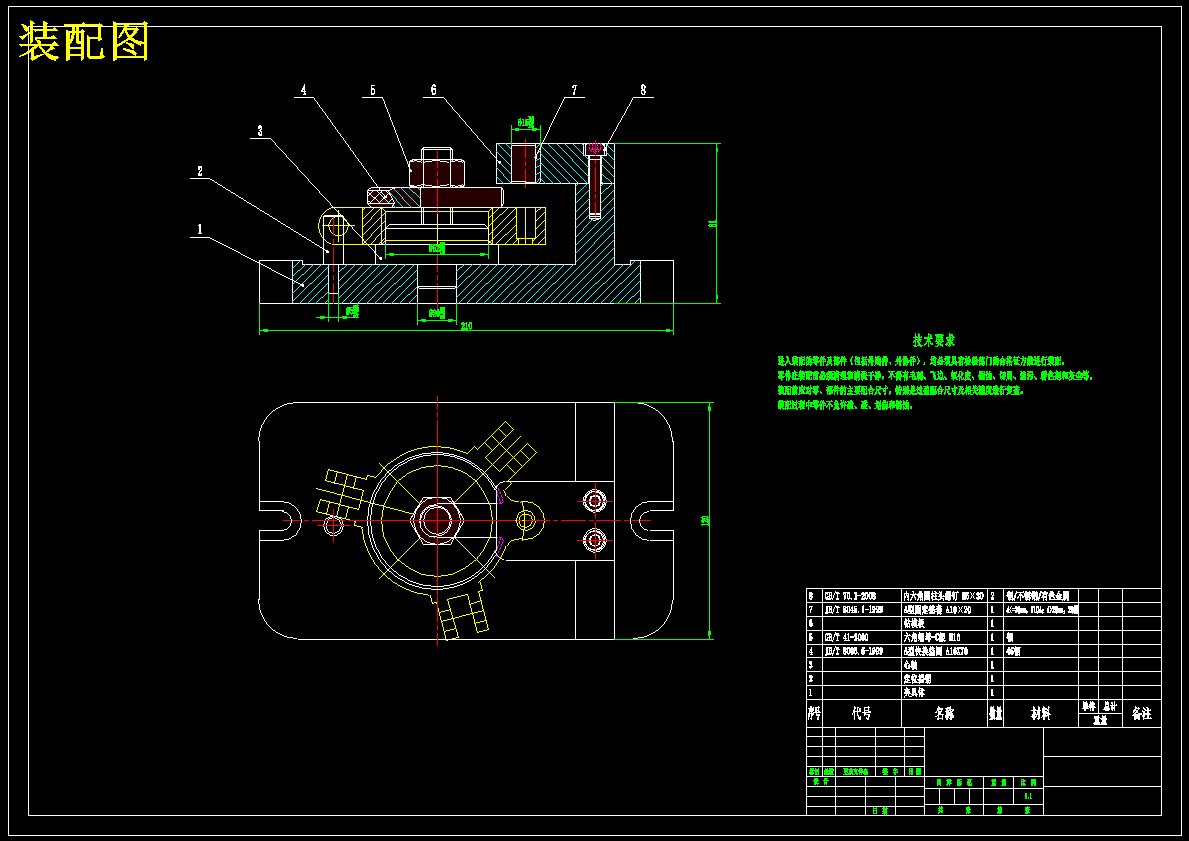Select the 210 overall width dimension

pyautogui.click(x=466, y=326)
